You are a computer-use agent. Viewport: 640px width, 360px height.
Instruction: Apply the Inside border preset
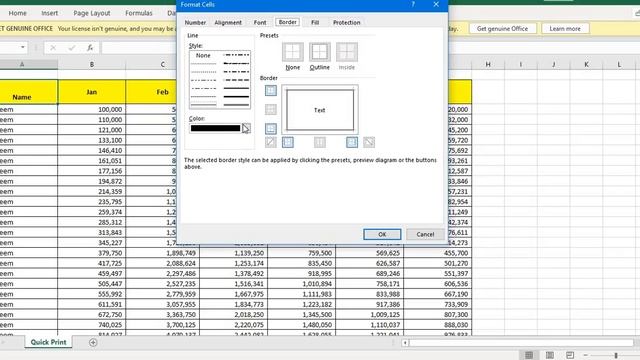tap(347, 52)
